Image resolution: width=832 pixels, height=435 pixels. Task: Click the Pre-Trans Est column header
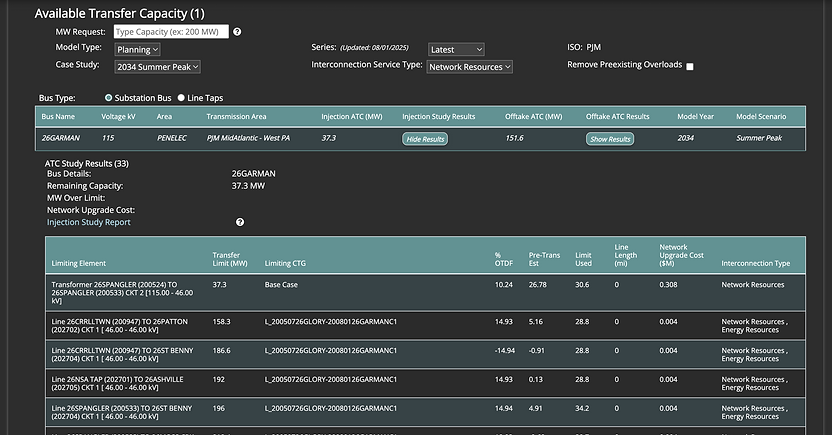544,259
